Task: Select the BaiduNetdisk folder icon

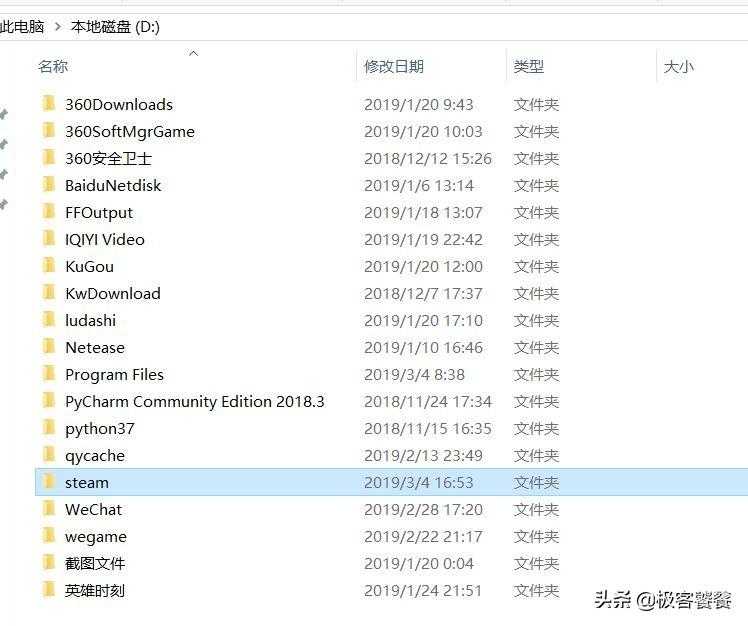Action: pos(48,185)
